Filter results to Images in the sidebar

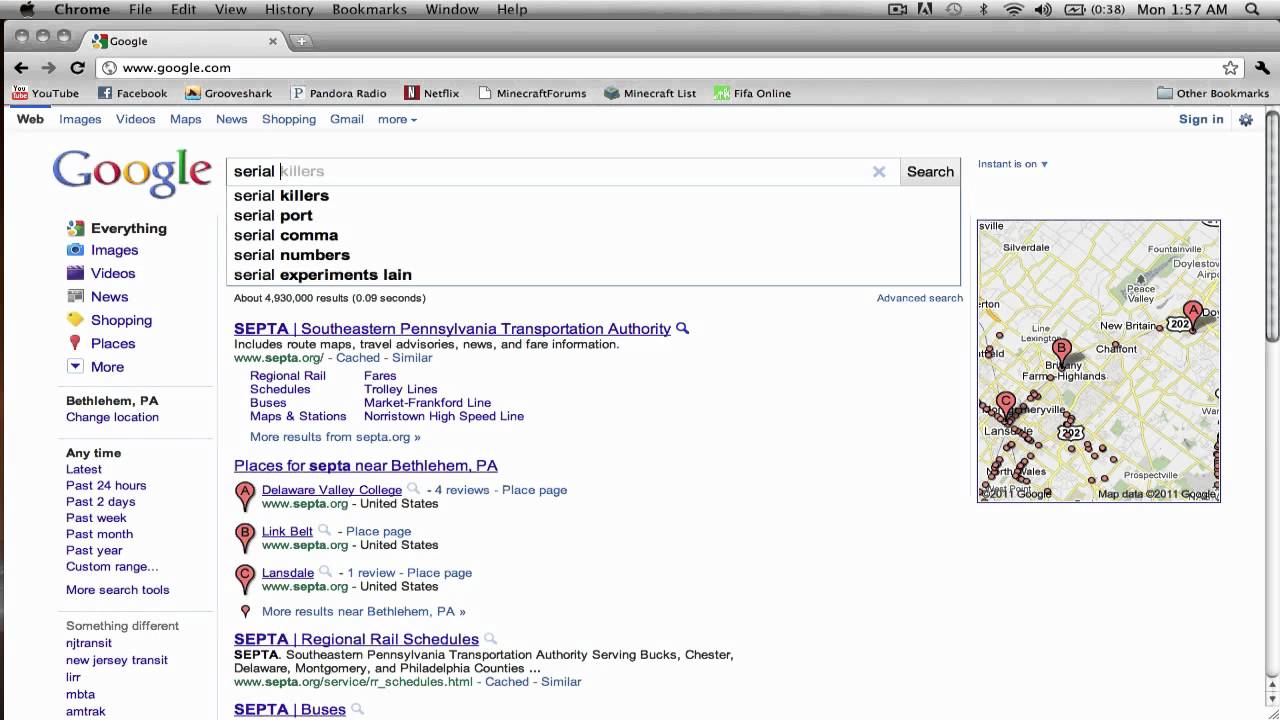click(114, 250)
